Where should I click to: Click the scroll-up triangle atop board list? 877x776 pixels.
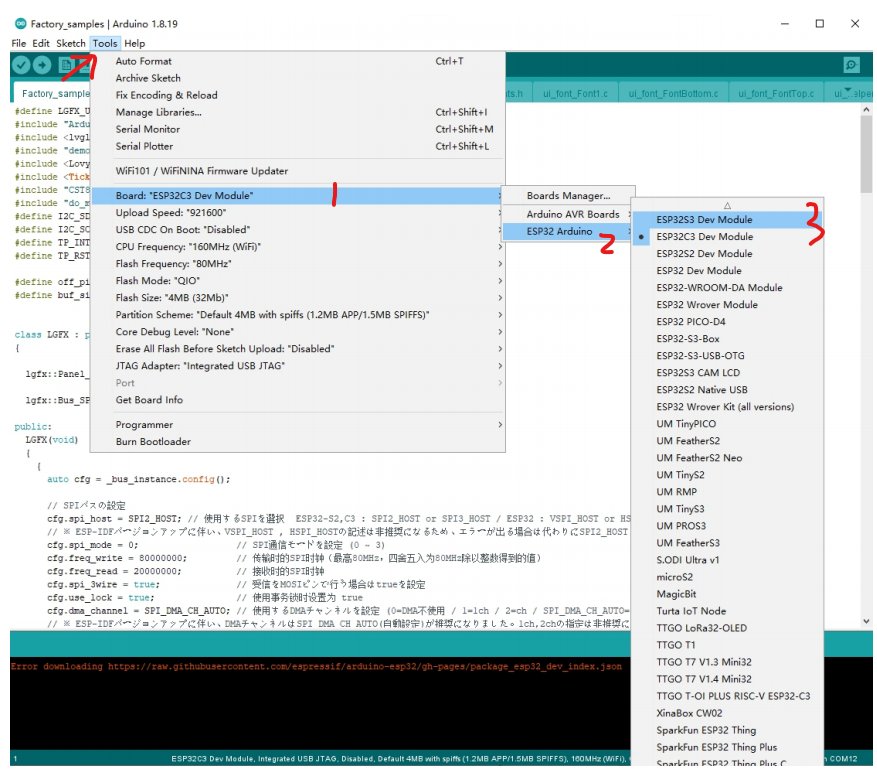[727, 204]
